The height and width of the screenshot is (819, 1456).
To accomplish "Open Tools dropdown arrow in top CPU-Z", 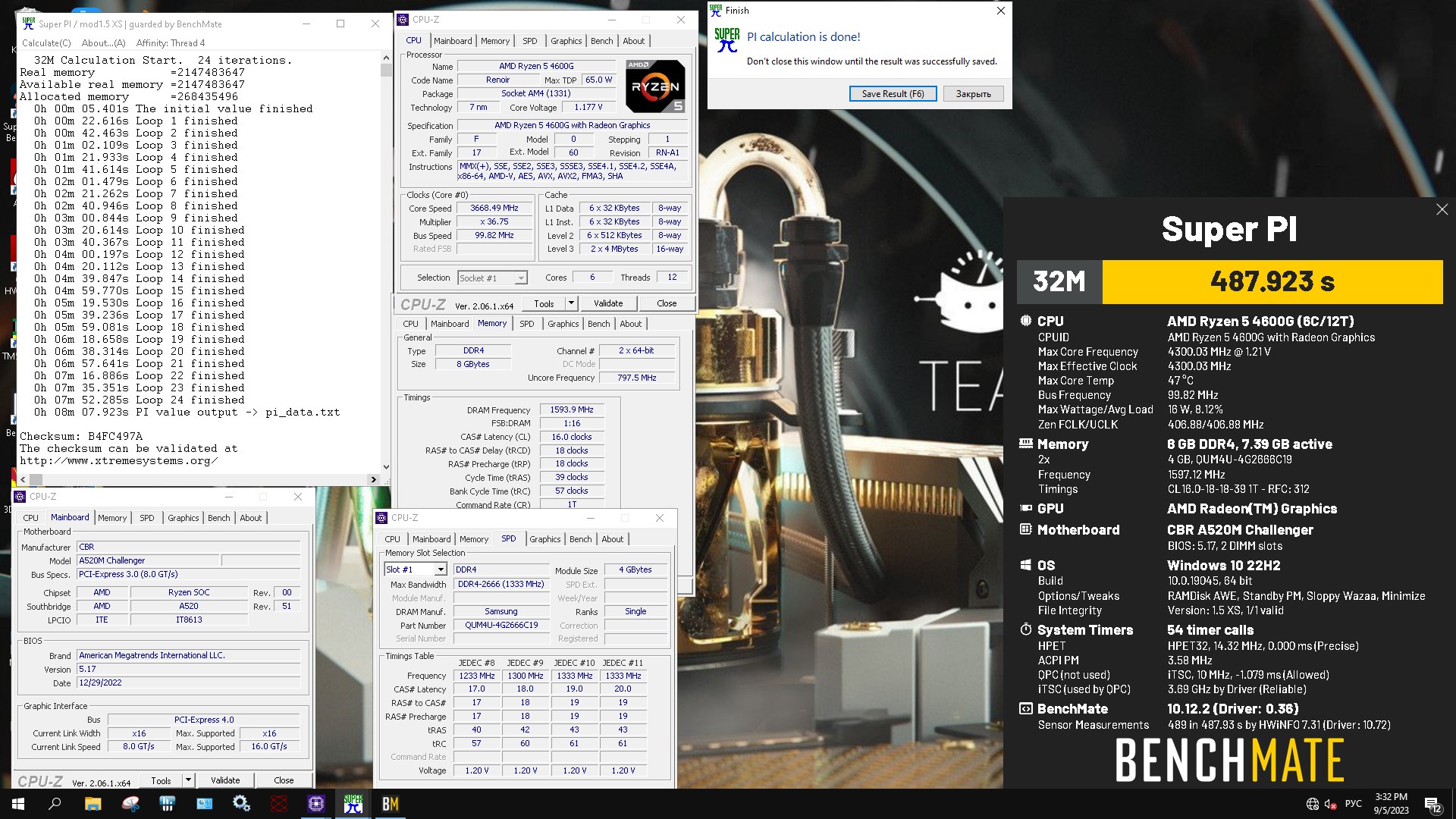I will point(571,303).
